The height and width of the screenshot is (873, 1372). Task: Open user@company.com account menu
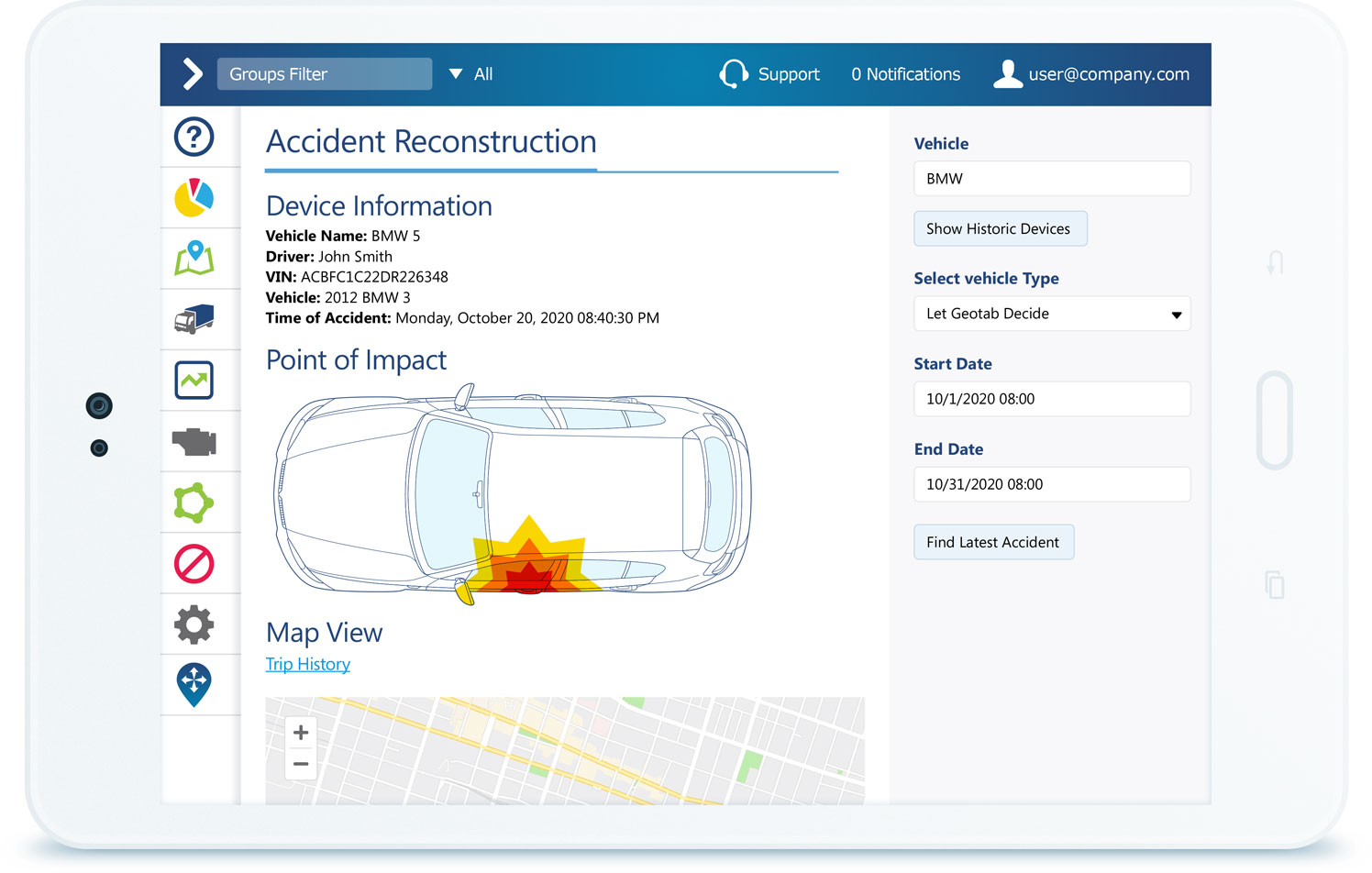click(1109, 74)
